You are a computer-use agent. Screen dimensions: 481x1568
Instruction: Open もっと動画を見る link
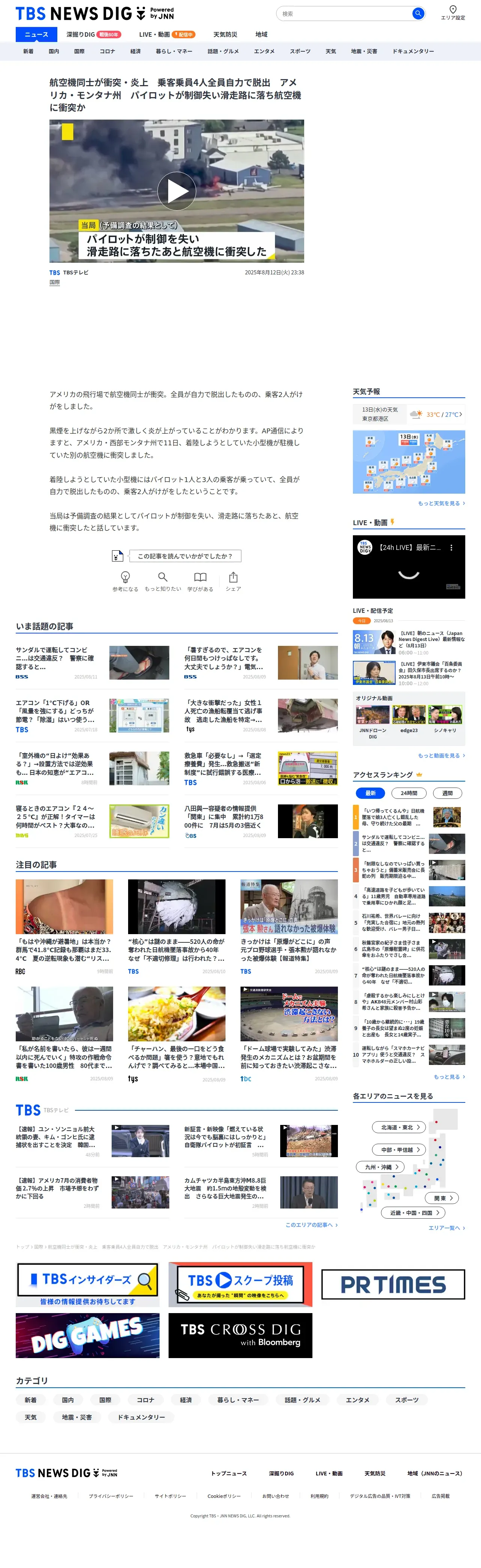(x=441, y=755)
